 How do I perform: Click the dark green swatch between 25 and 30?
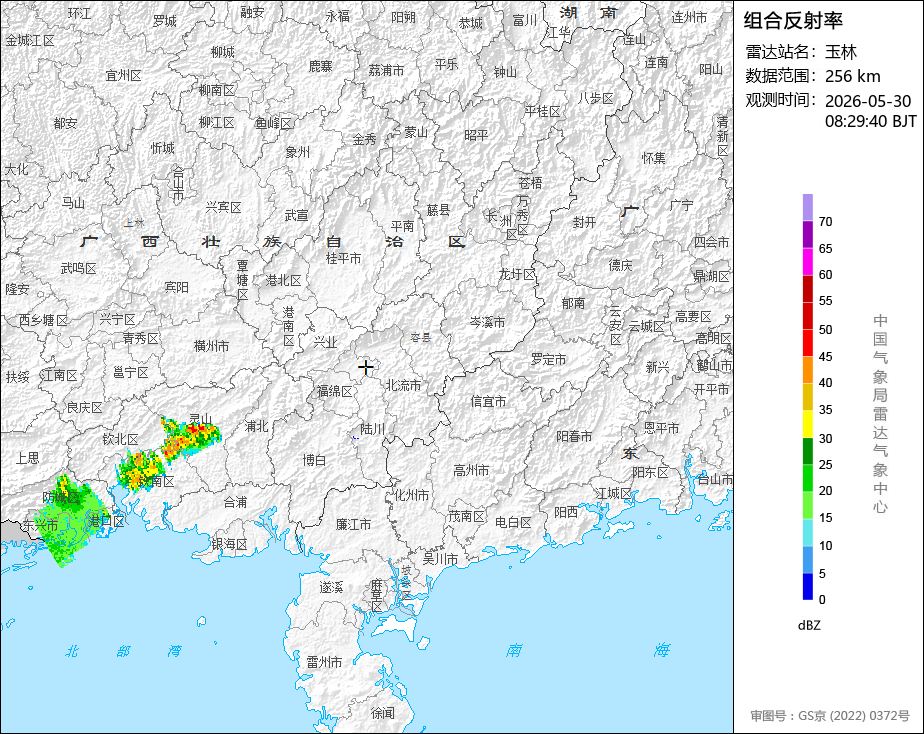807,451
